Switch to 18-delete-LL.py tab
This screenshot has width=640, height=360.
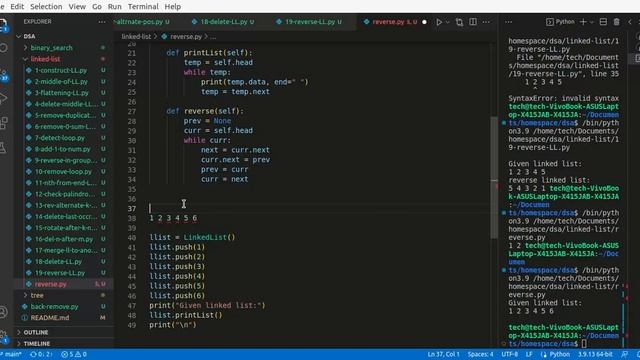(223, 22)
